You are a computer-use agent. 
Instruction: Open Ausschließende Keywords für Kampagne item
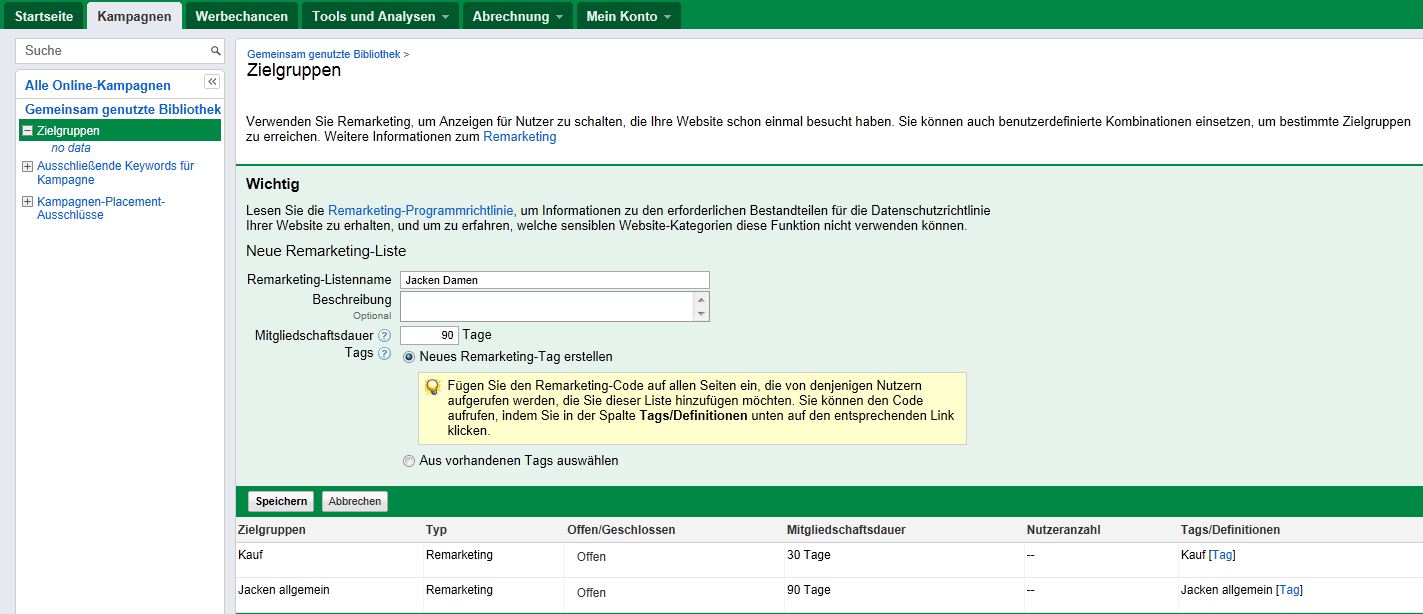115,173
